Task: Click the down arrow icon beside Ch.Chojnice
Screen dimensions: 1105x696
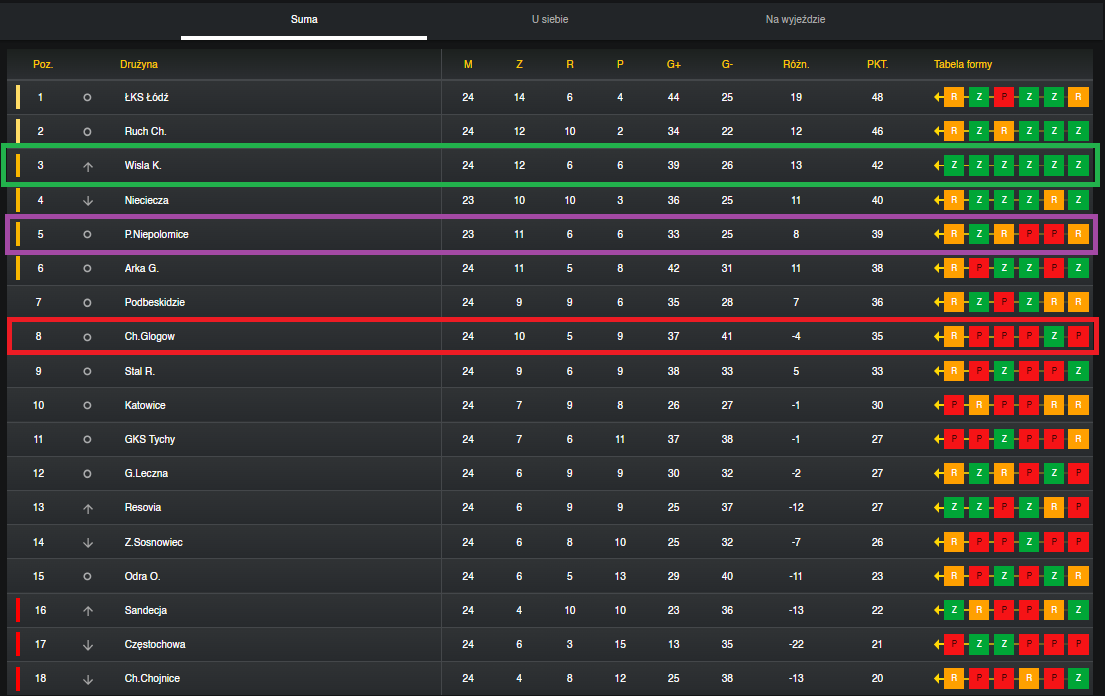Action: 88,680
